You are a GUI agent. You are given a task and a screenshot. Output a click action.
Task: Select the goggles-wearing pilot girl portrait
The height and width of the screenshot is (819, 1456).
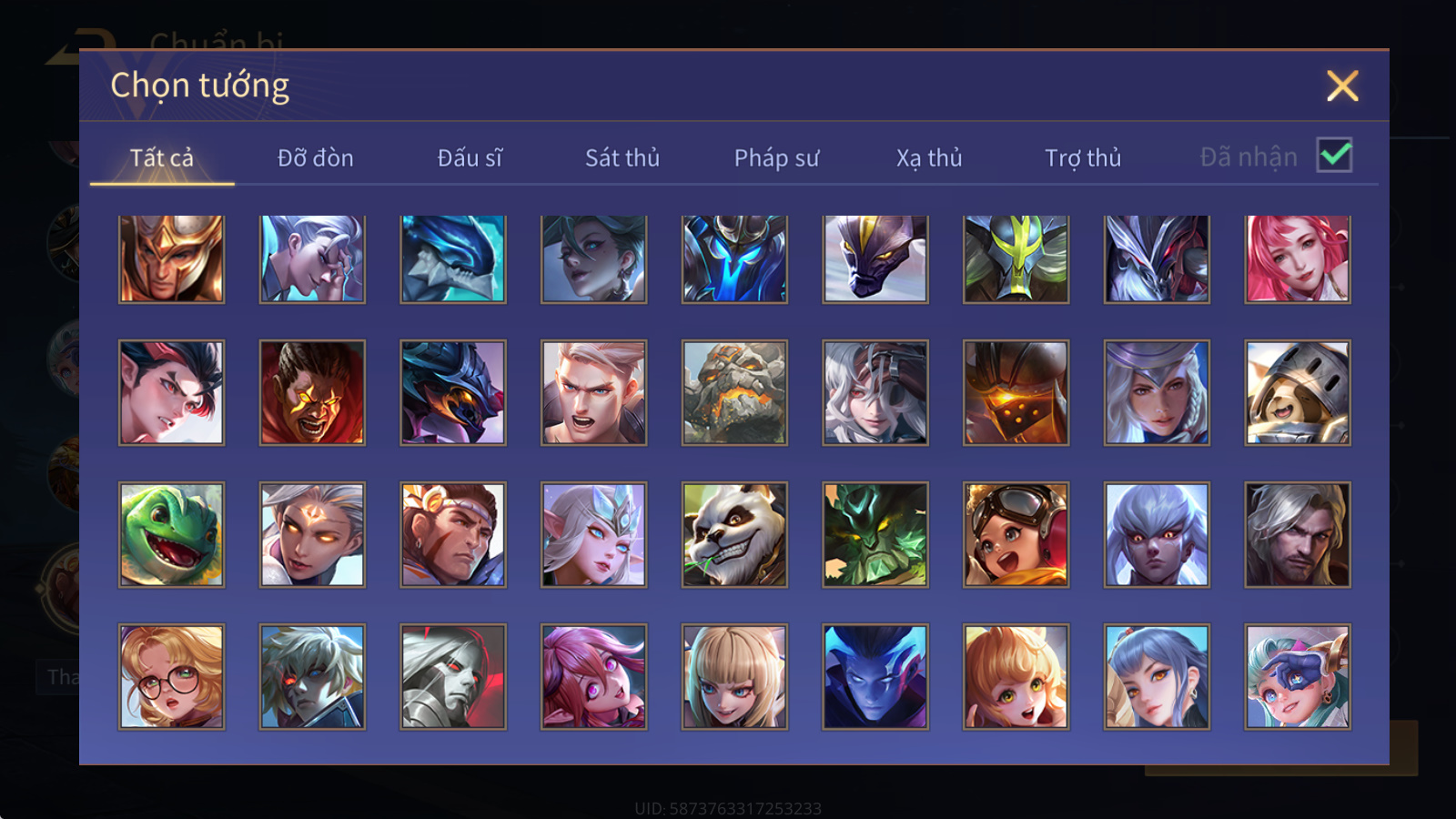pyautogui.click(x=1016, y=534)
